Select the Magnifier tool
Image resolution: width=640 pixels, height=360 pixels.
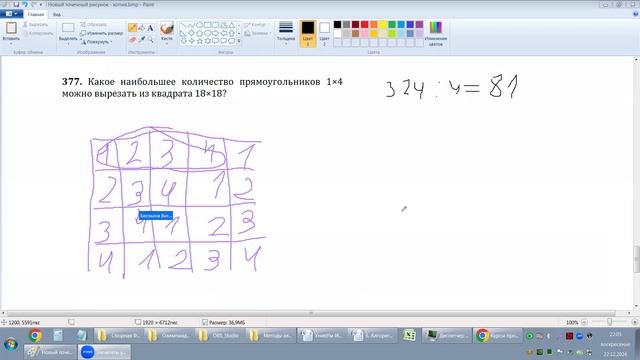150,40
